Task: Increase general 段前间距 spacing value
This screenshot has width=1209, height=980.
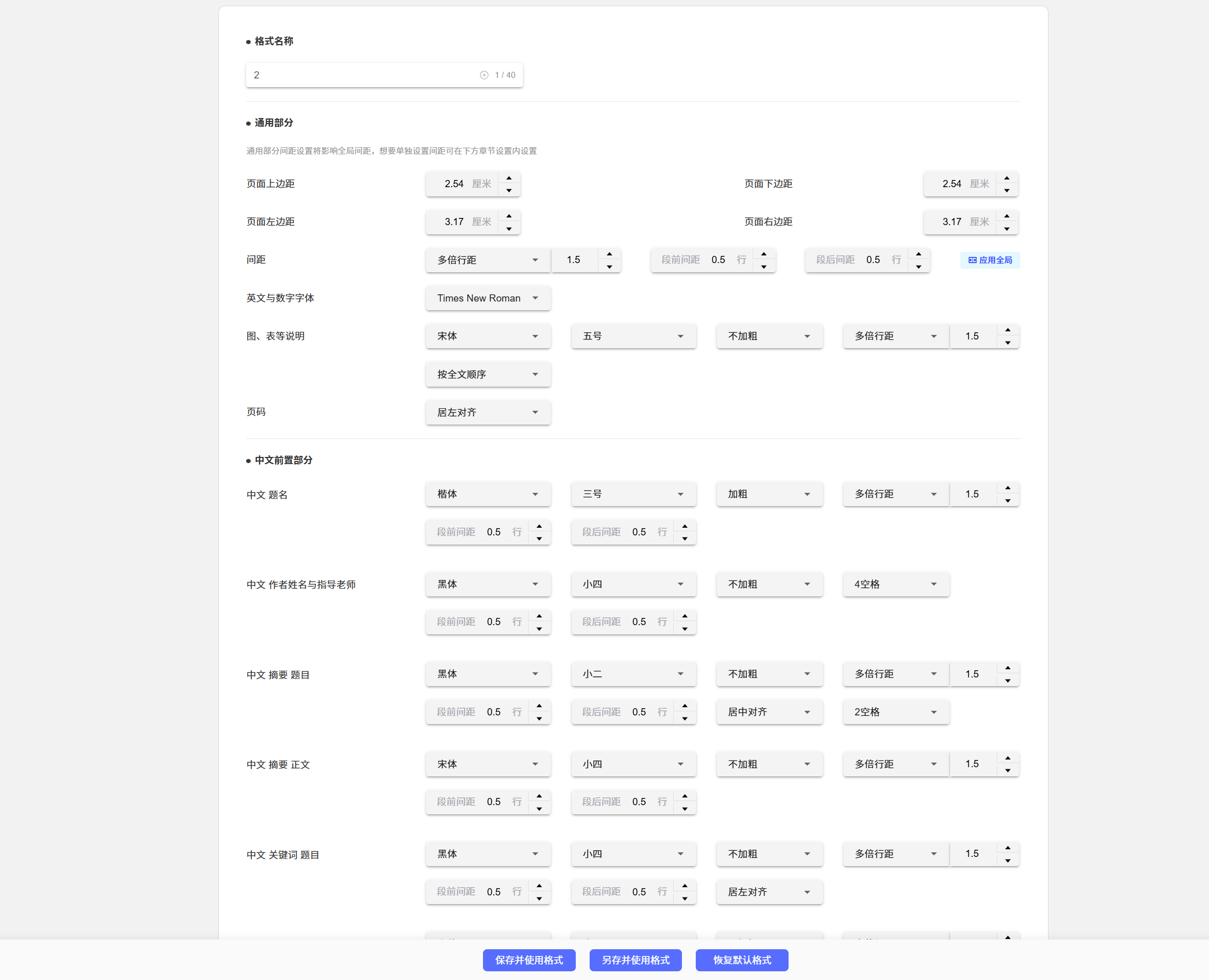Action: pos(763,254)
